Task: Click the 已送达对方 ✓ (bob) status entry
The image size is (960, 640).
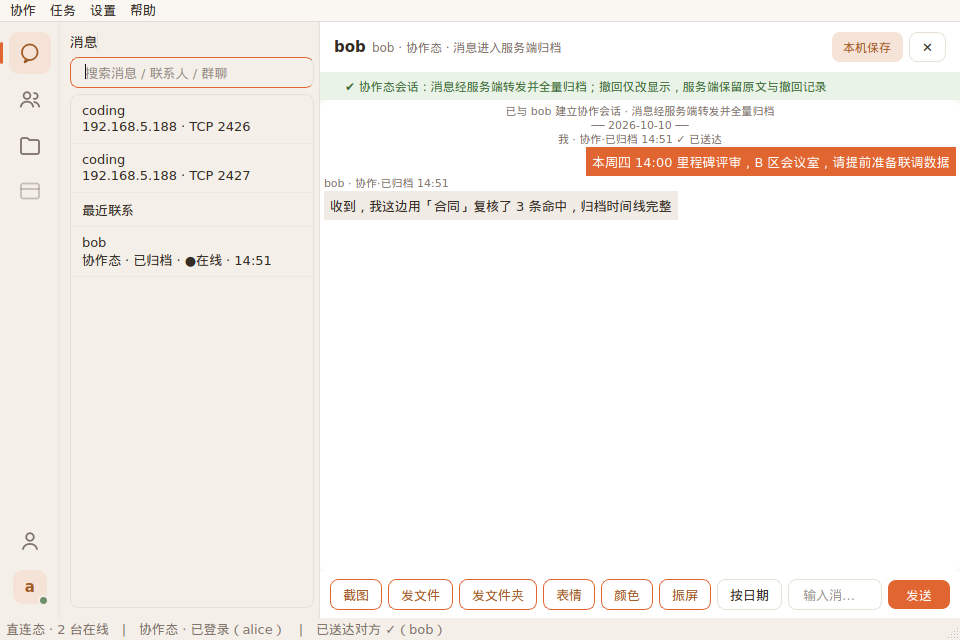Action: point(380,630)
